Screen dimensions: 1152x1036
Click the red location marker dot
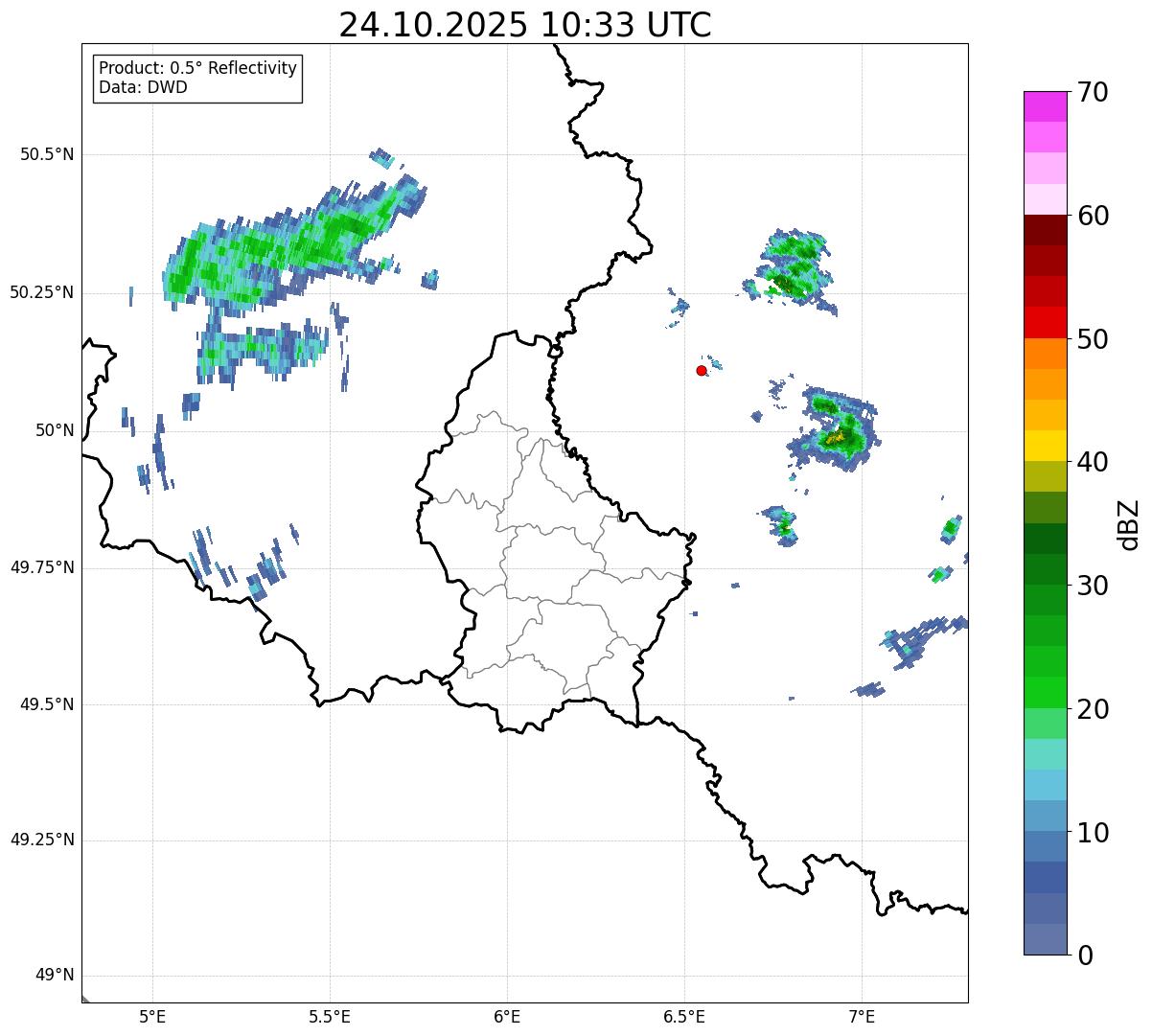pyautogui.click(x=702, y=370)
